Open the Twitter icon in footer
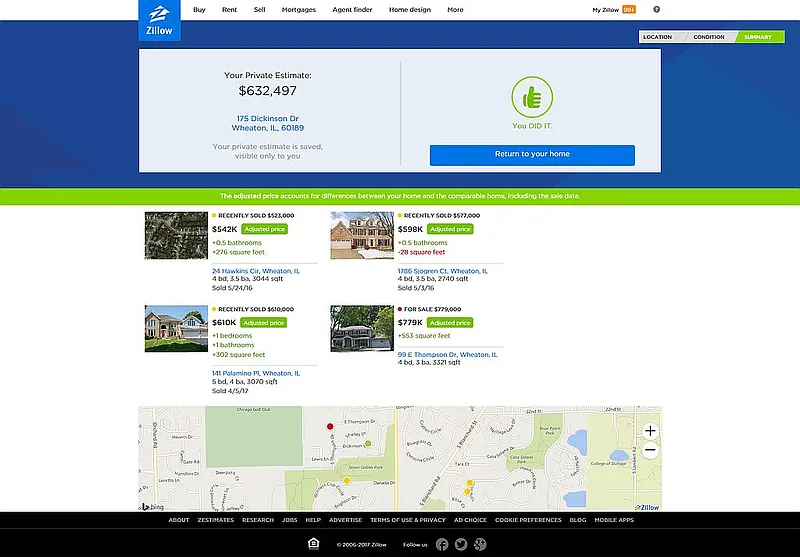The height and width of the screenshot is (557, 800). [461, 544]
